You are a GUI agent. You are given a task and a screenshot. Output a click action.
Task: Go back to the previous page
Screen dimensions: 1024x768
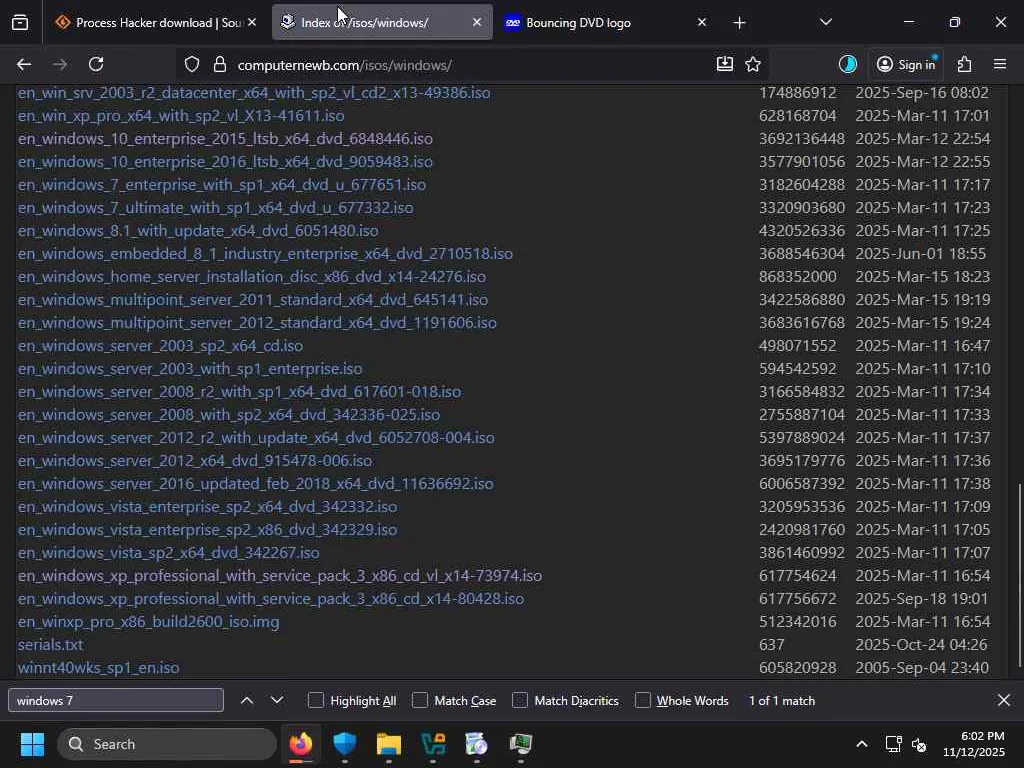click(x=24, y=64)
